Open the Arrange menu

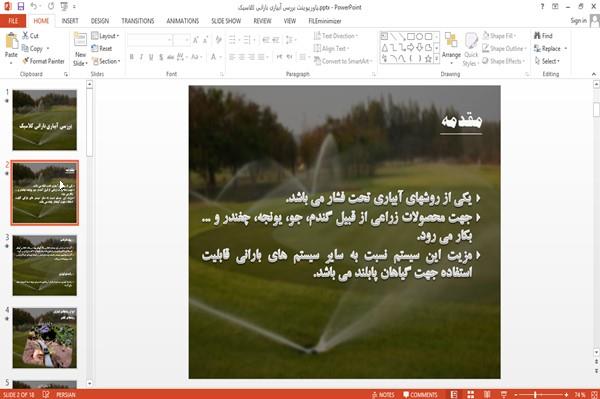[x=451, y=49]
